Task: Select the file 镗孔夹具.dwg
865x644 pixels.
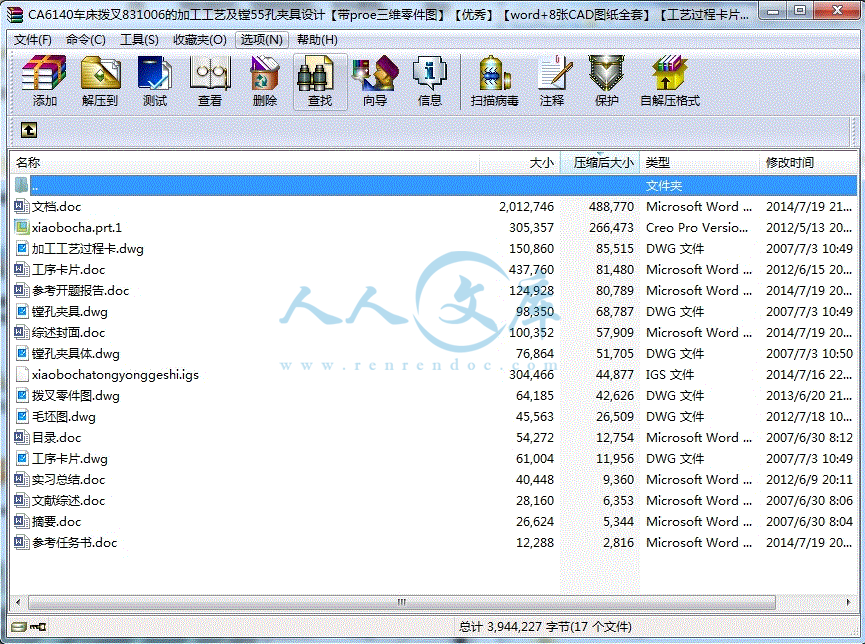Action: coord(70,311)
